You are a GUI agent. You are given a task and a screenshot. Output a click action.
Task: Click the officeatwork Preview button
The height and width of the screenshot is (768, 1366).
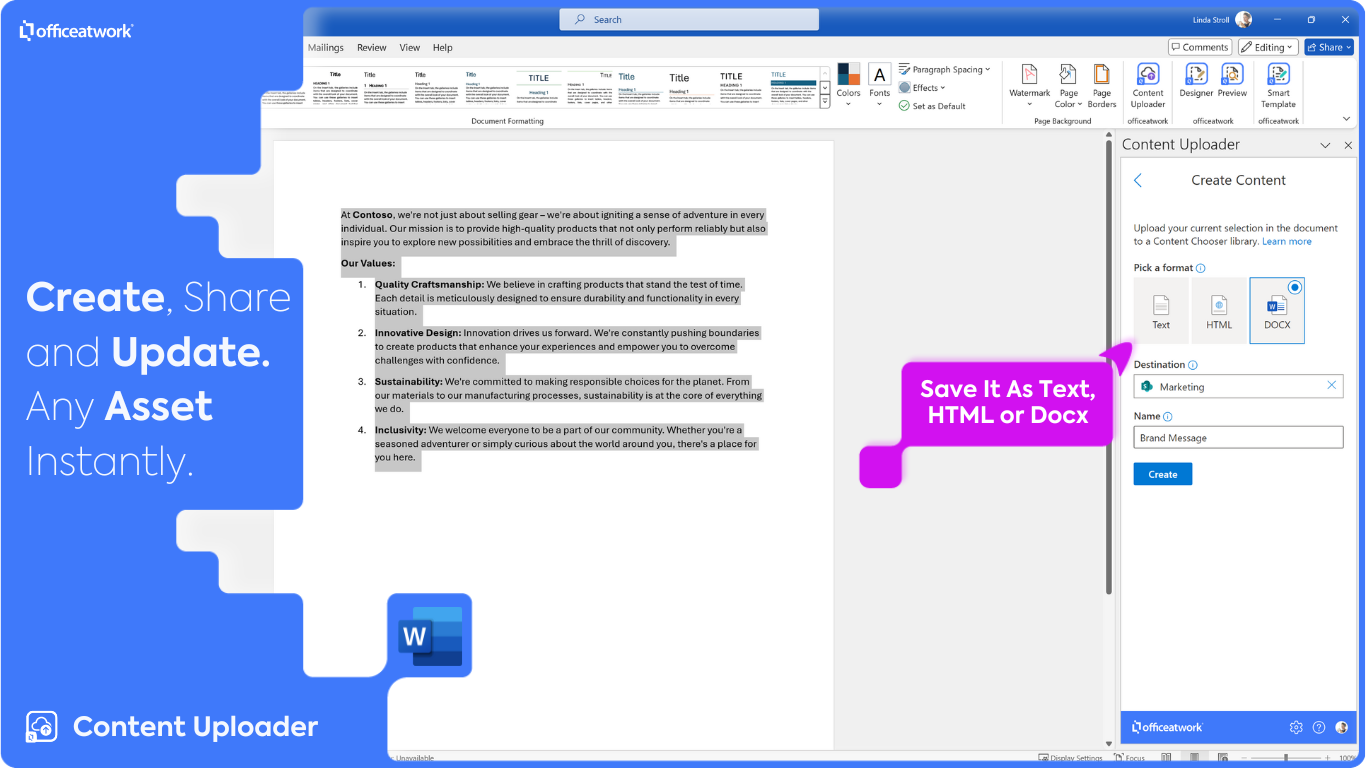(1232, 80)
